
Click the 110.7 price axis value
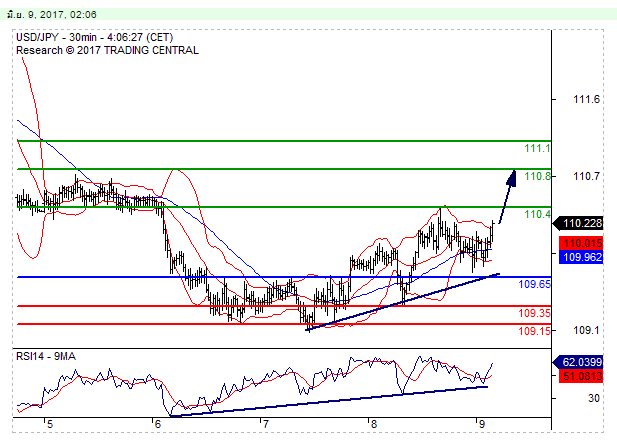587,176
